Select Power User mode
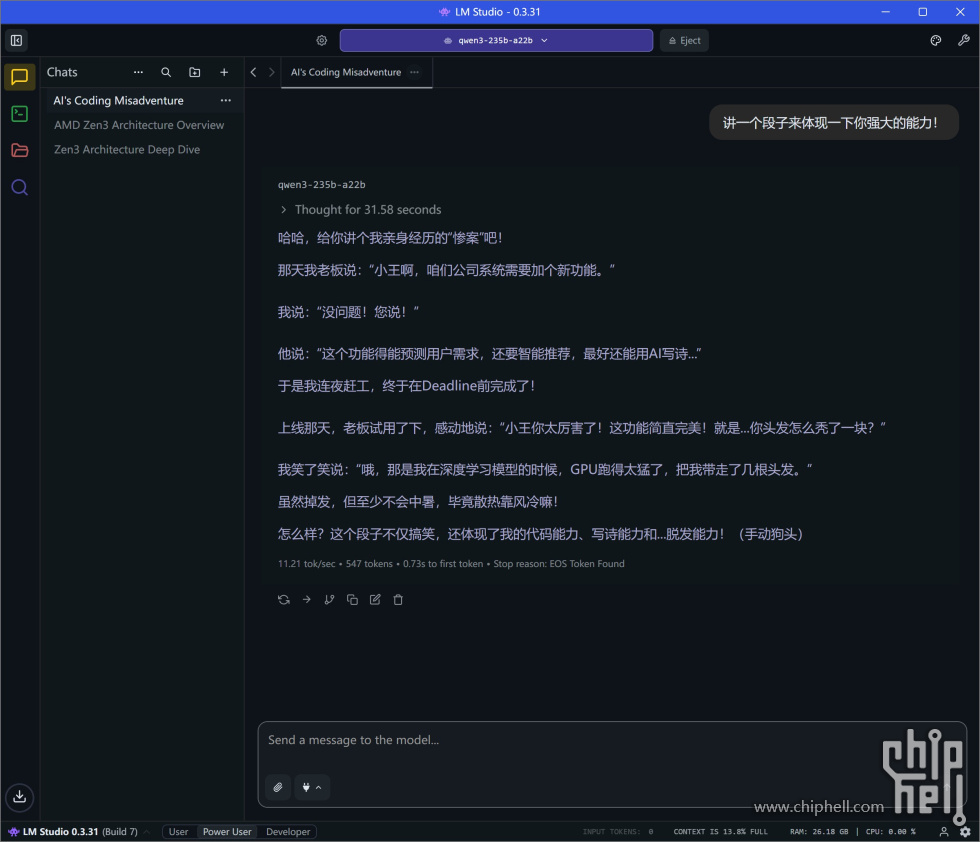Viewport: 980px width, 842px height. click(x=227, y=832)
